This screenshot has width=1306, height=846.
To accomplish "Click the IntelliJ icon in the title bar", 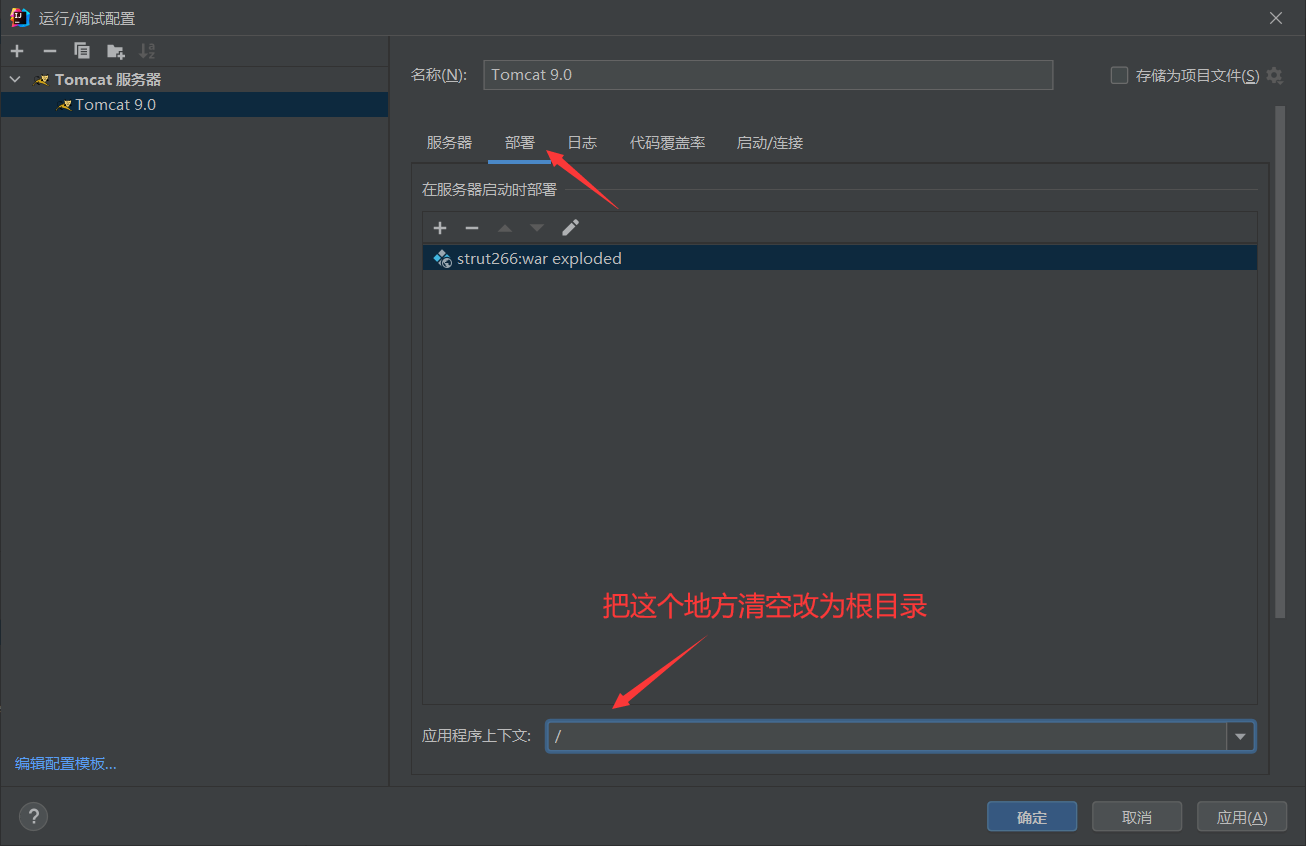I will [x=20, y=18].
